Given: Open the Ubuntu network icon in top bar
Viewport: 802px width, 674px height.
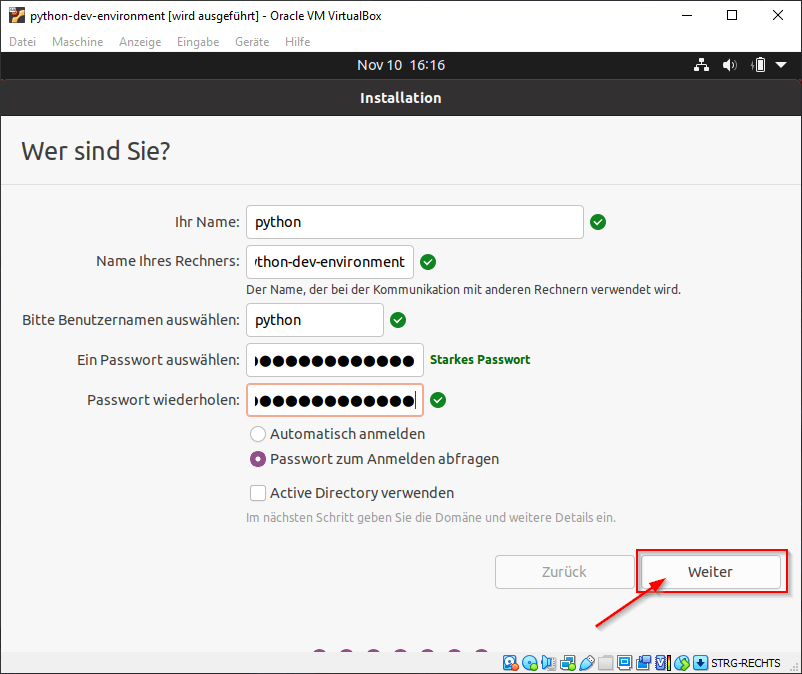Looking at the screenshot, I should (701, 64).
